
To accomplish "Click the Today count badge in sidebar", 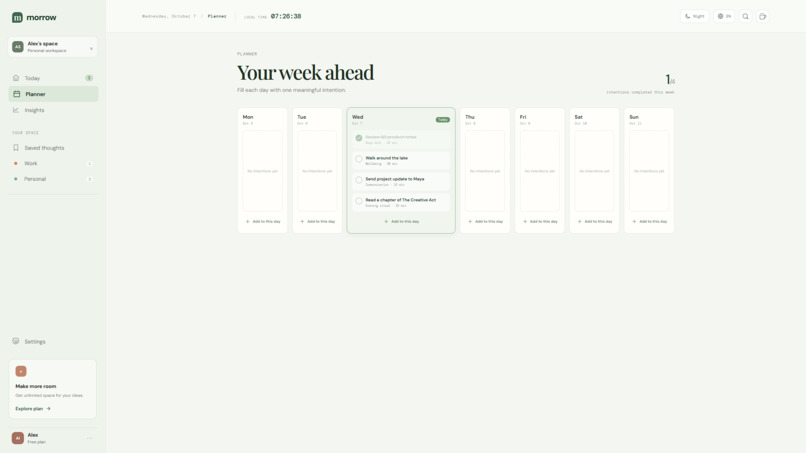I will point(89,78).
